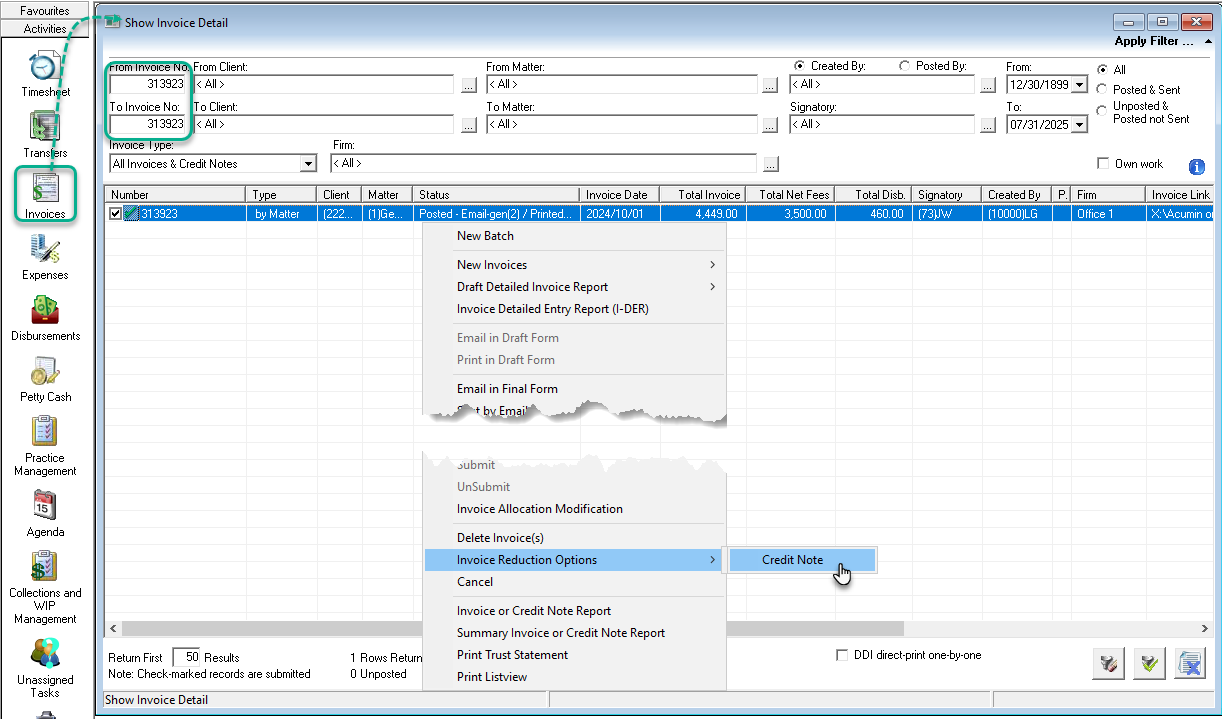Open the Invoices activity

[45, 195]
